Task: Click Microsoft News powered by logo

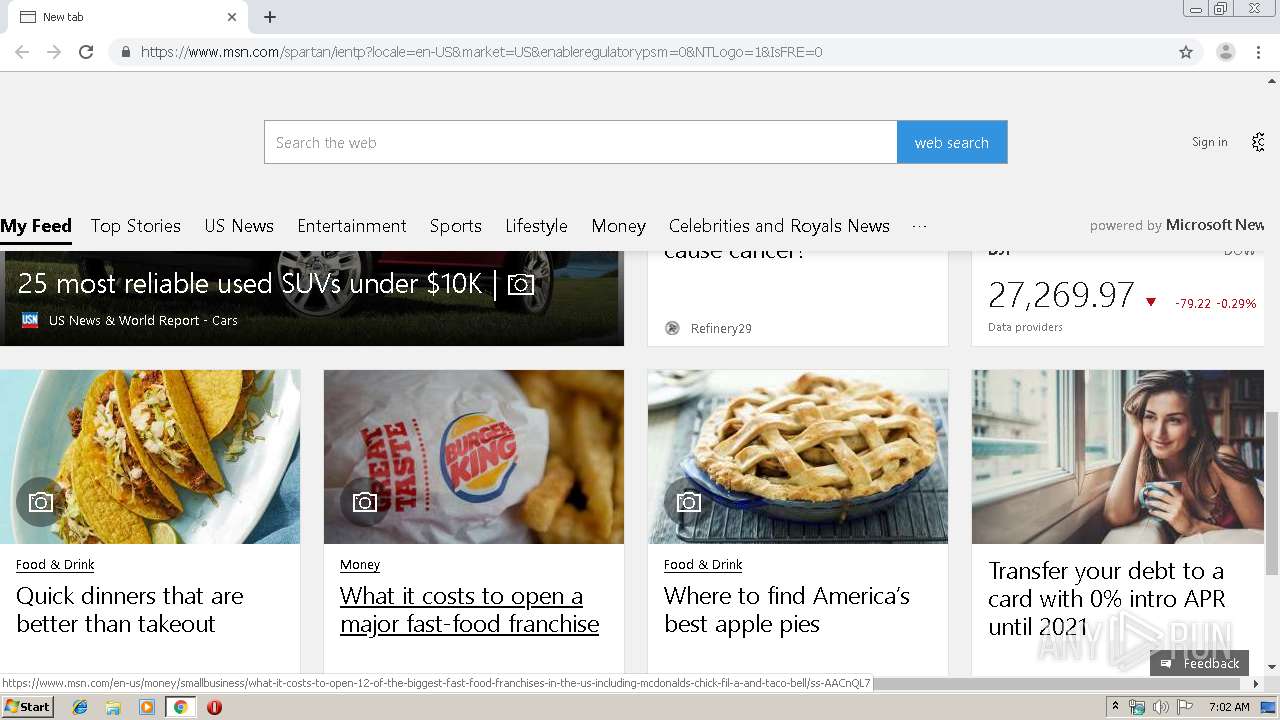Action: (1215, 225)
